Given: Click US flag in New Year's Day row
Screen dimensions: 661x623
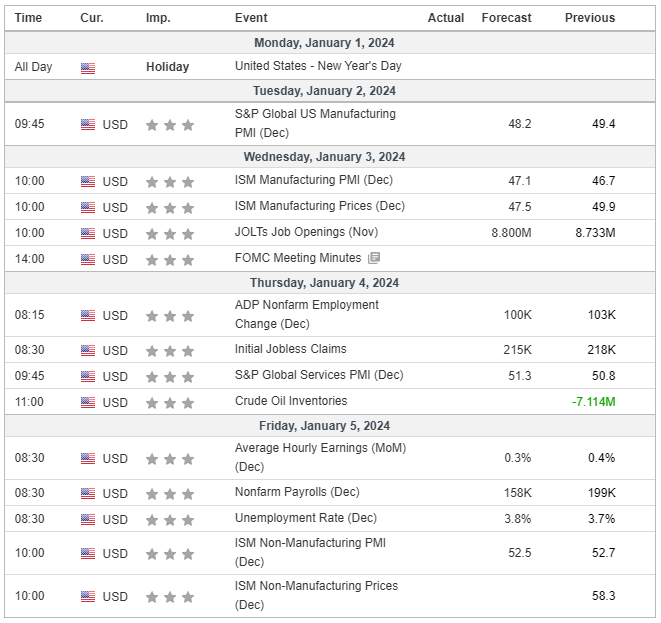Looking at the screenshot, I should (88, 68).
